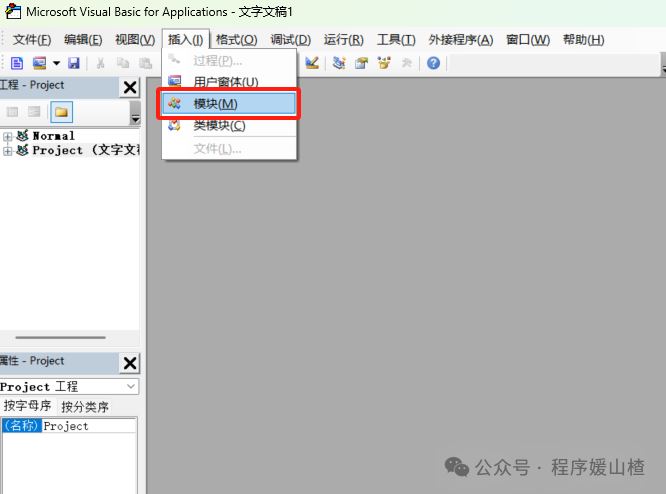Click the 插入(I) menu

[x=186, y=40]
